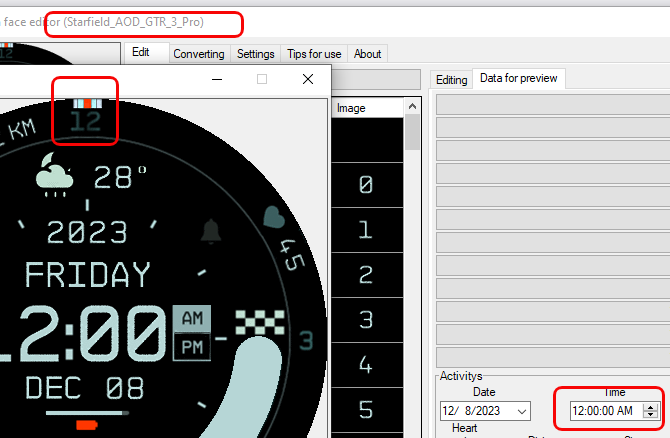Open the Date picker dropdown arrow

(522, 412)
